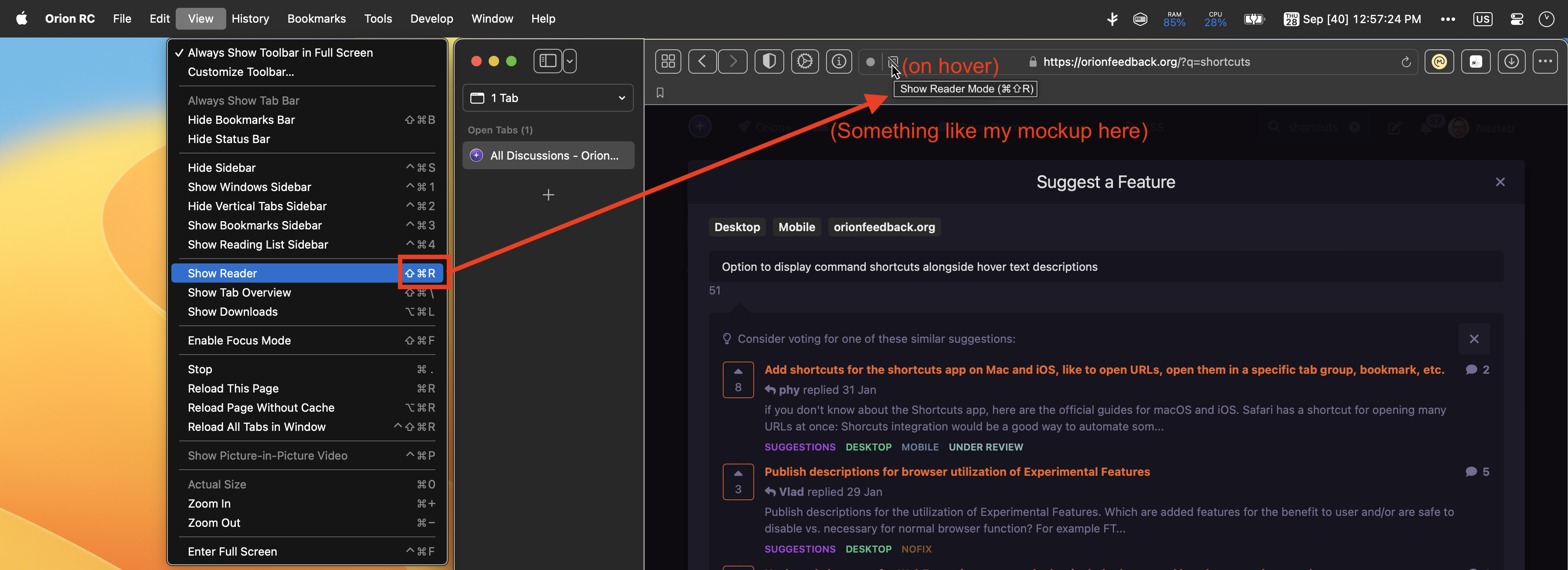Open the Develop menu
This screenshot has width=1568, height=570.
coord(432,19)
